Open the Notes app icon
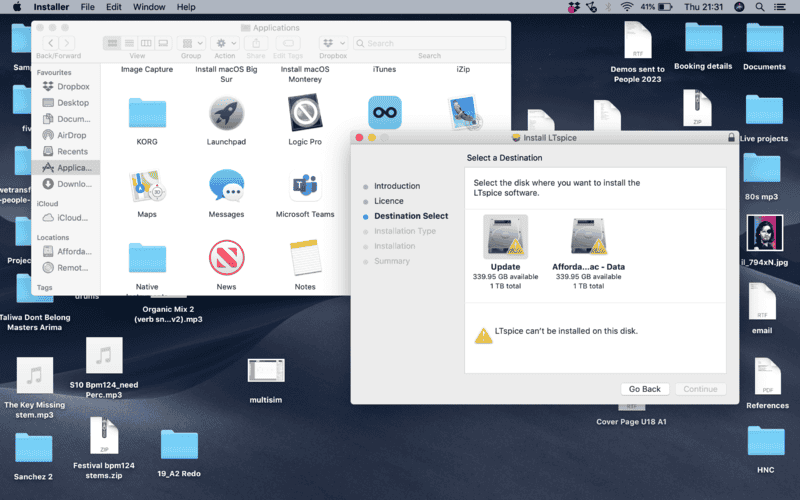The height and width of the screenshot is (500, 800). (x=305, y=258)
